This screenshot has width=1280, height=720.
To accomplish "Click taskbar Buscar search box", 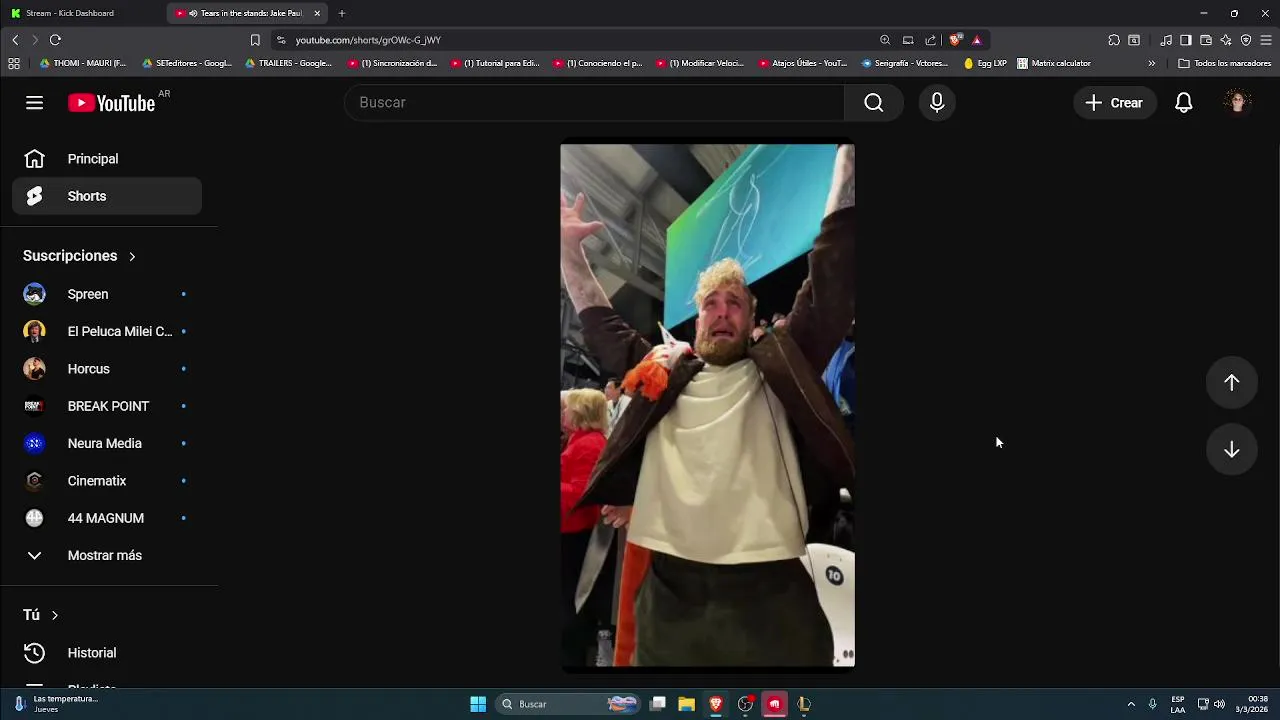I will pos(567,704).
